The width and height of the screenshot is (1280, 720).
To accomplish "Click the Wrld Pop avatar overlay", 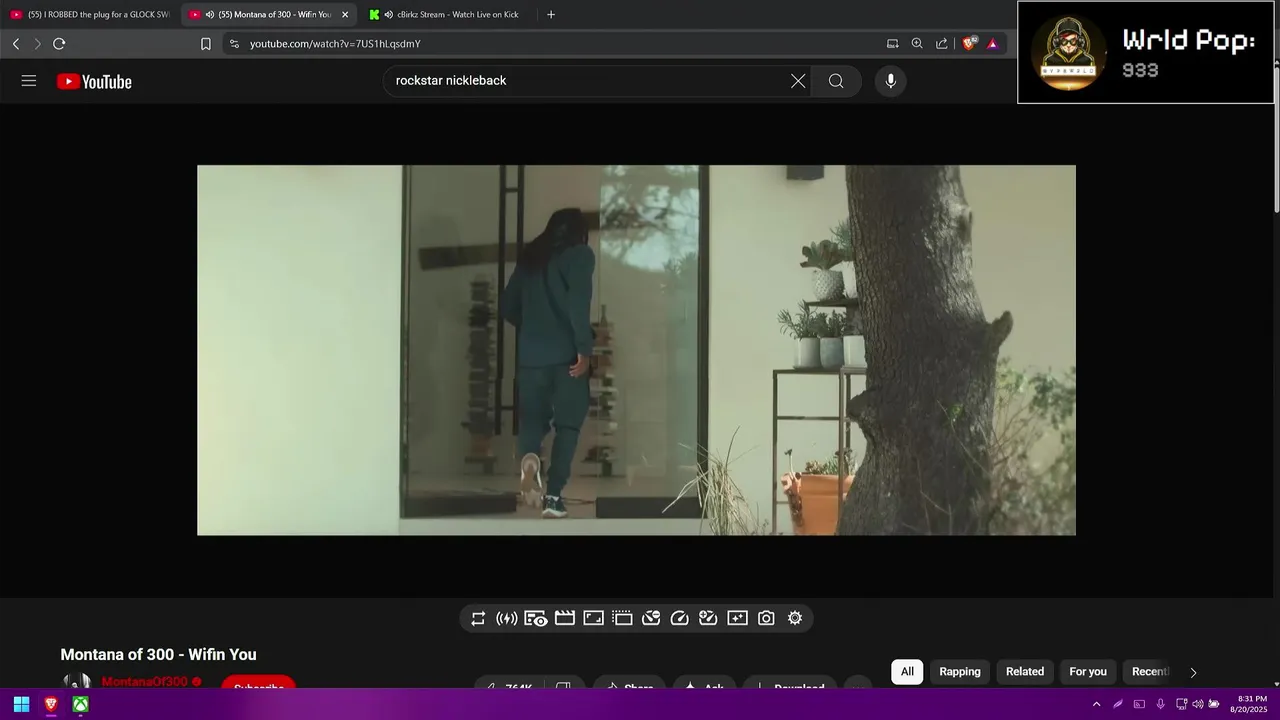I will [x=1069, y=52].
